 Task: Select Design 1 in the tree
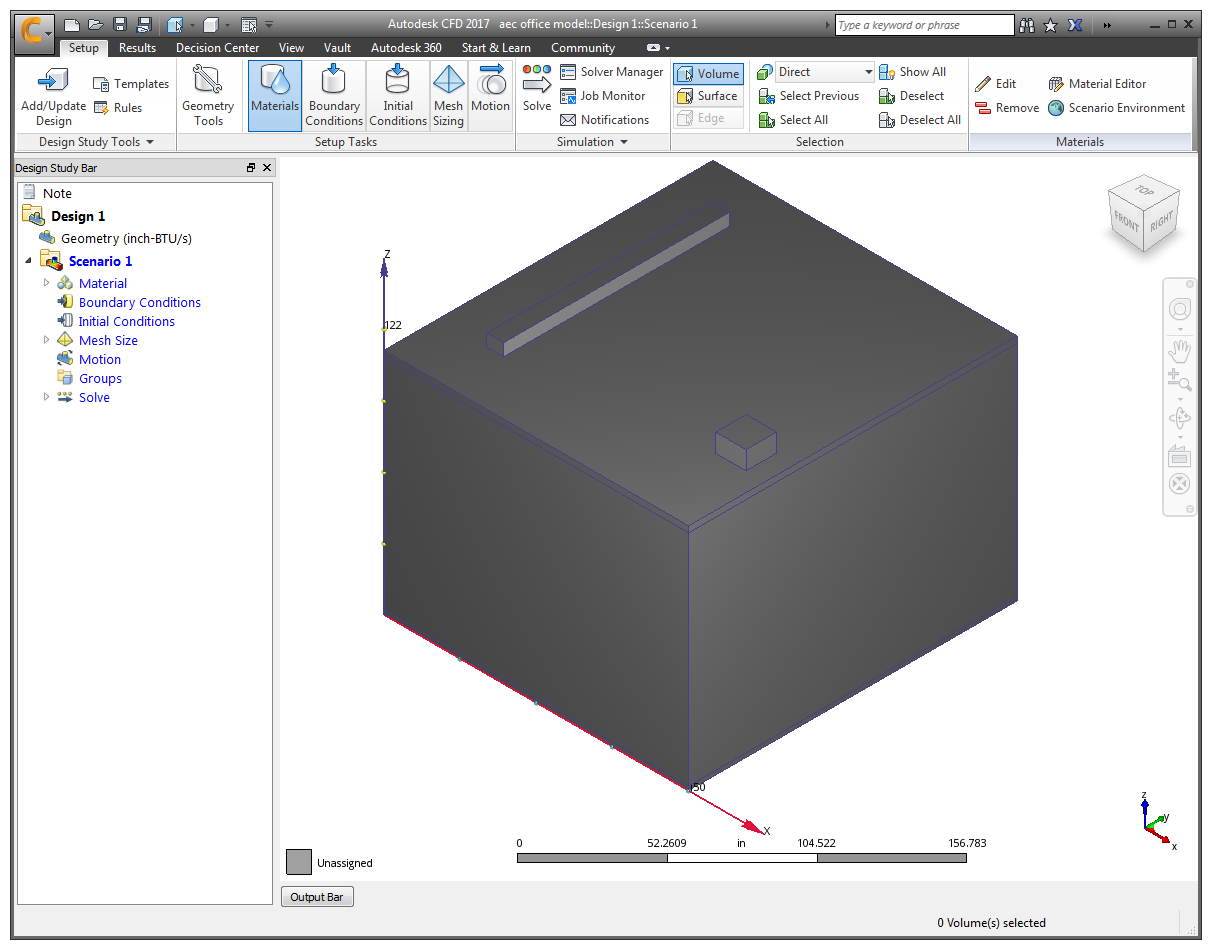pyautogui.click(x=78, y=216)
